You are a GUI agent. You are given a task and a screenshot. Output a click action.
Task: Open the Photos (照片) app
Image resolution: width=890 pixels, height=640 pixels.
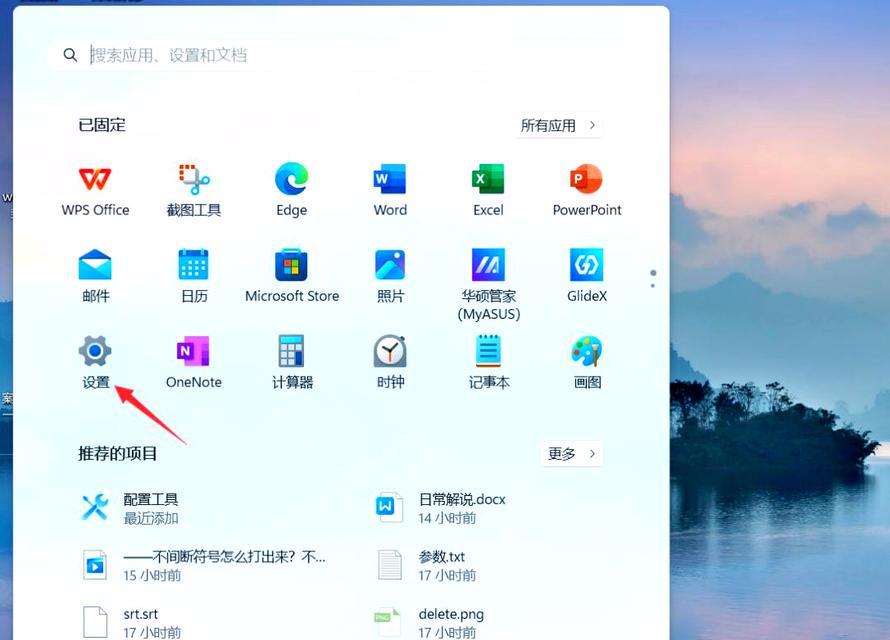point(390,277)
